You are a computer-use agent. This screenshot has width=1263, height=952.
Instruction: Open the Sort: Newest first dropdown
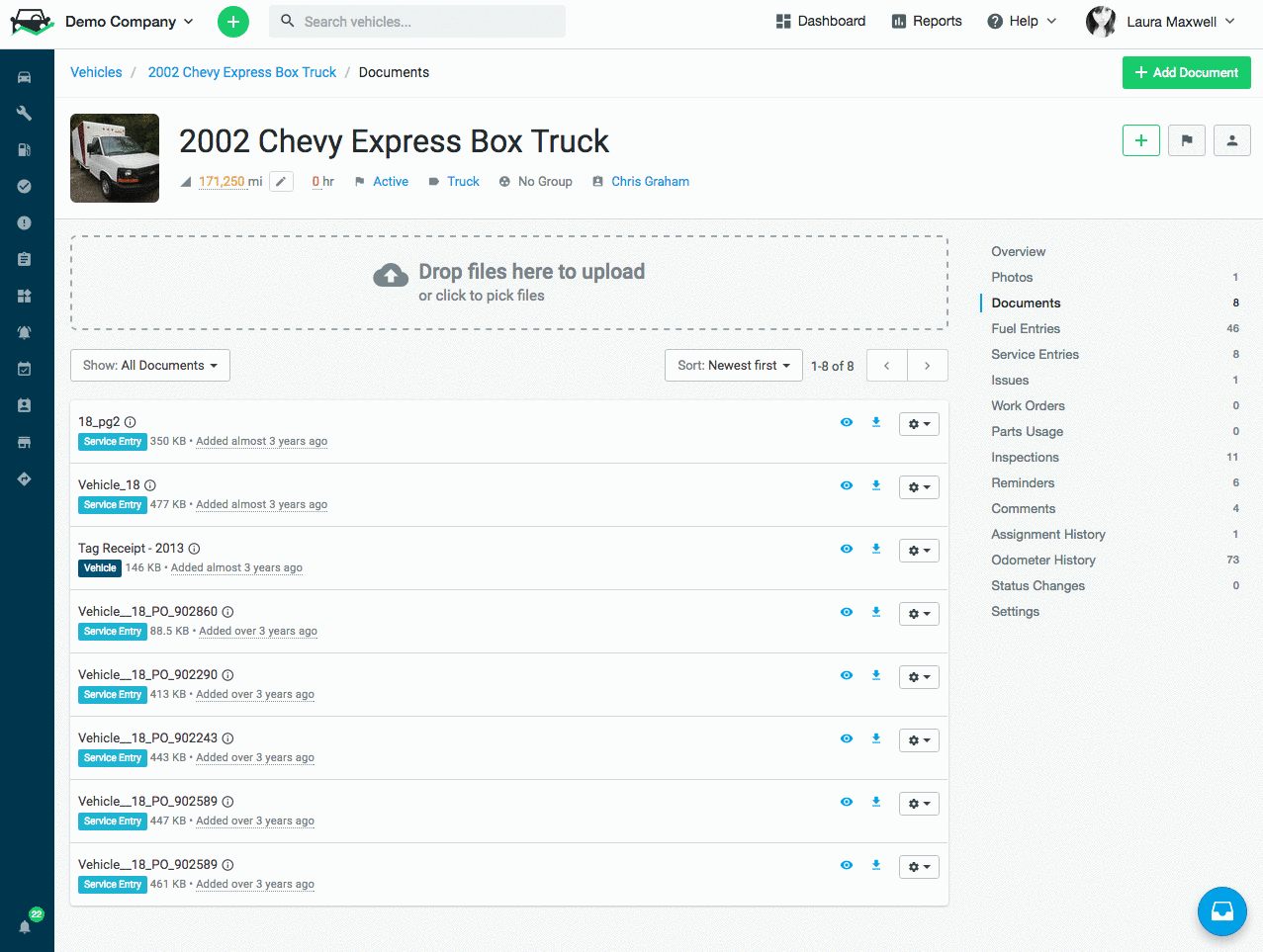pyautogui.click(x=734, y=365)
